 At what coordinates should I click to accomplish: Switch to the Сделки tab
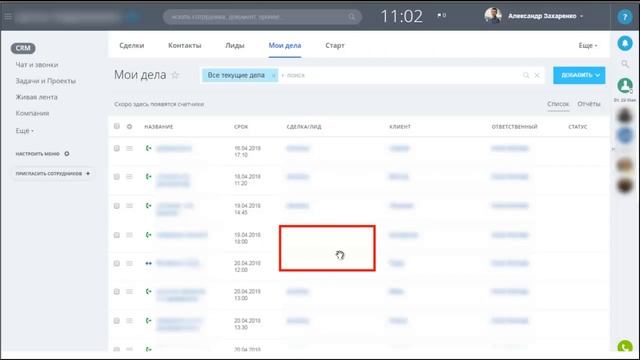coord(131,45)
